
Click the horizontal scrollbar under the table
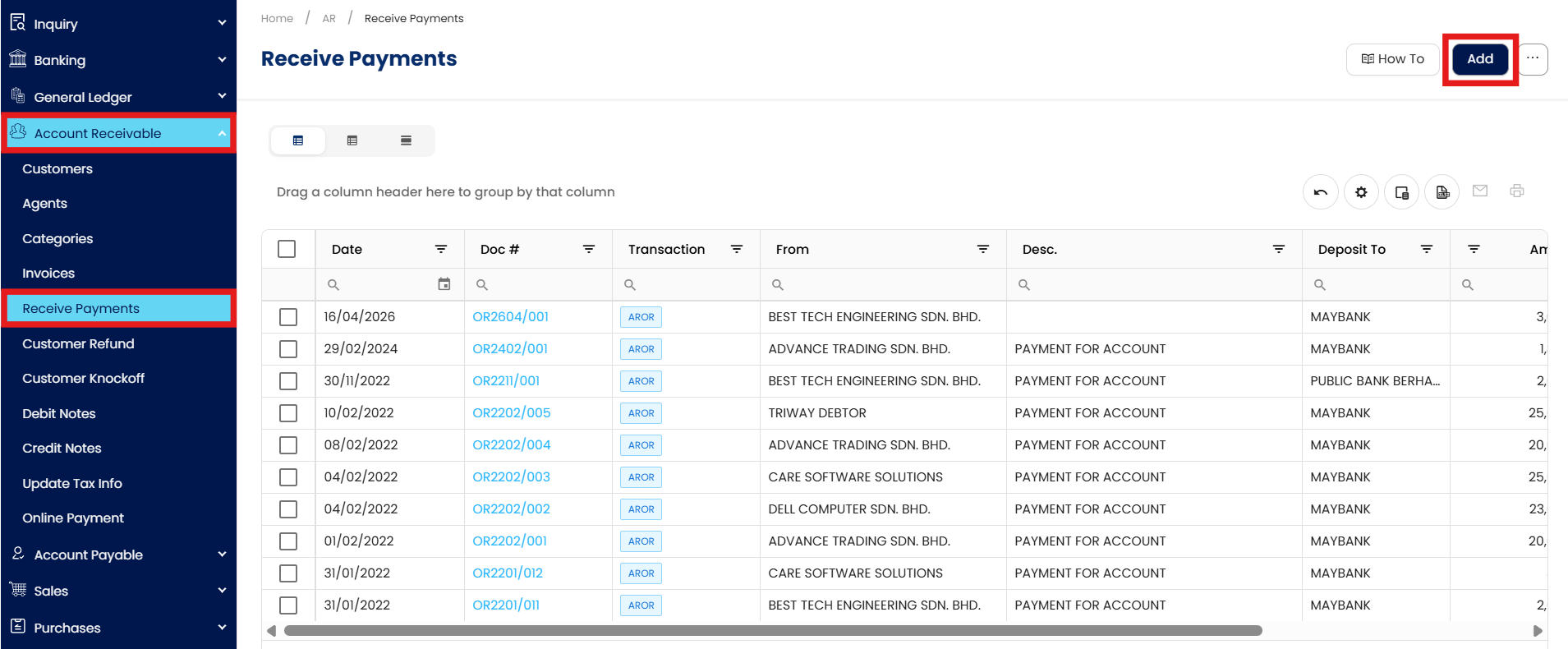point(772,631)
